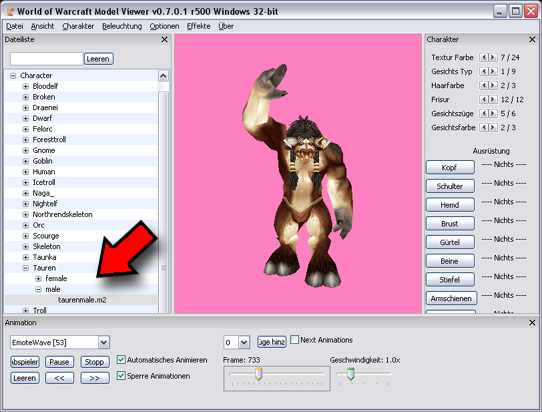Expand the Goblin tree node
Screen dimensions: 542x412
(26, 161)
